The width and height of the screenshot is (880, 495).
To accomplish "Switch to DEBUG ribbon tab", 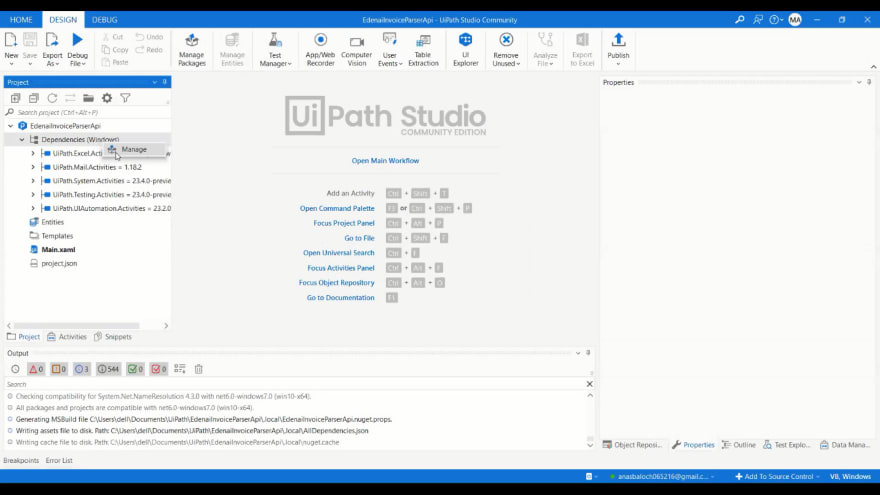I will (x=104, y=20).
